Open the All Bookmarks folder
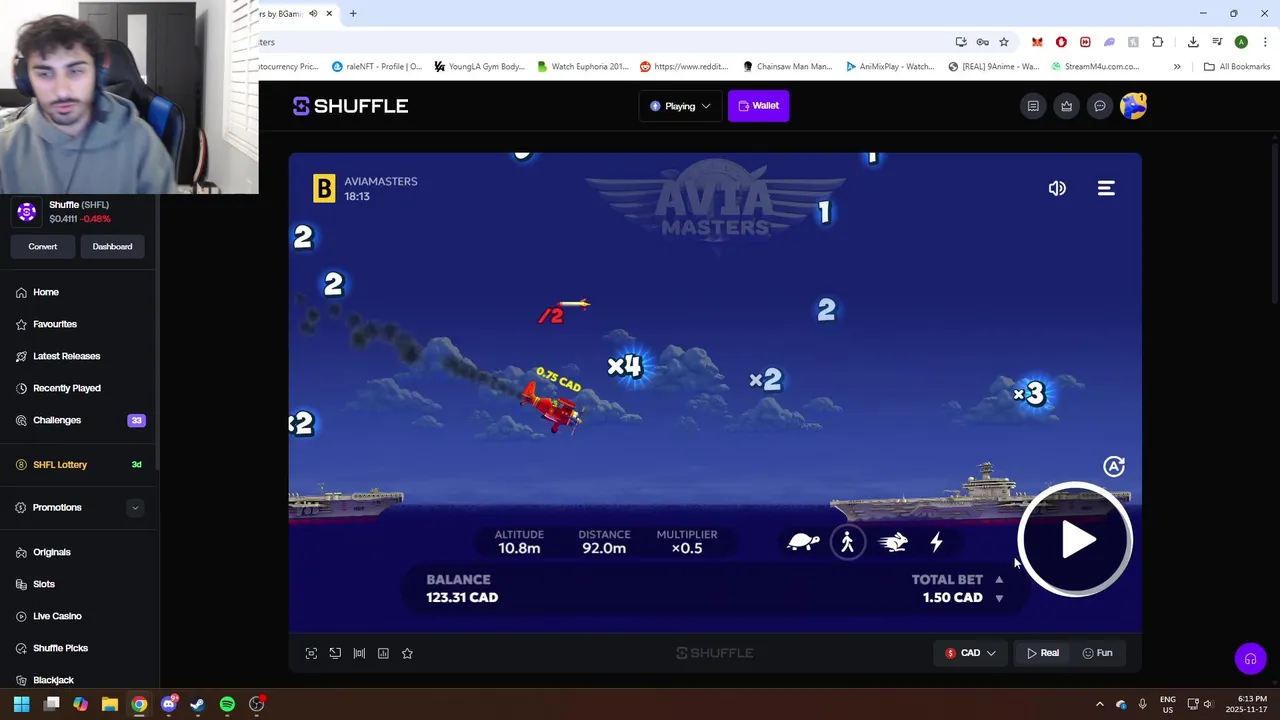 pyautogui.click(x=1237, y=67)
